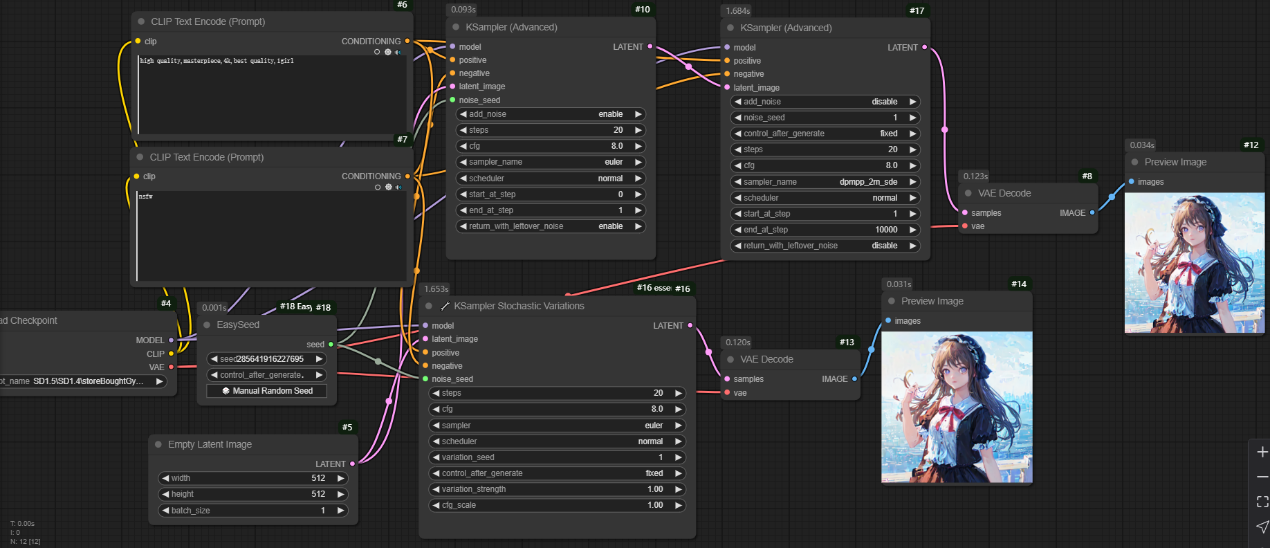Open sampler_name dropdown showing dpmpp_2m_sde
The height and width of the screenshot is (548, 1270).
point(826,182)
